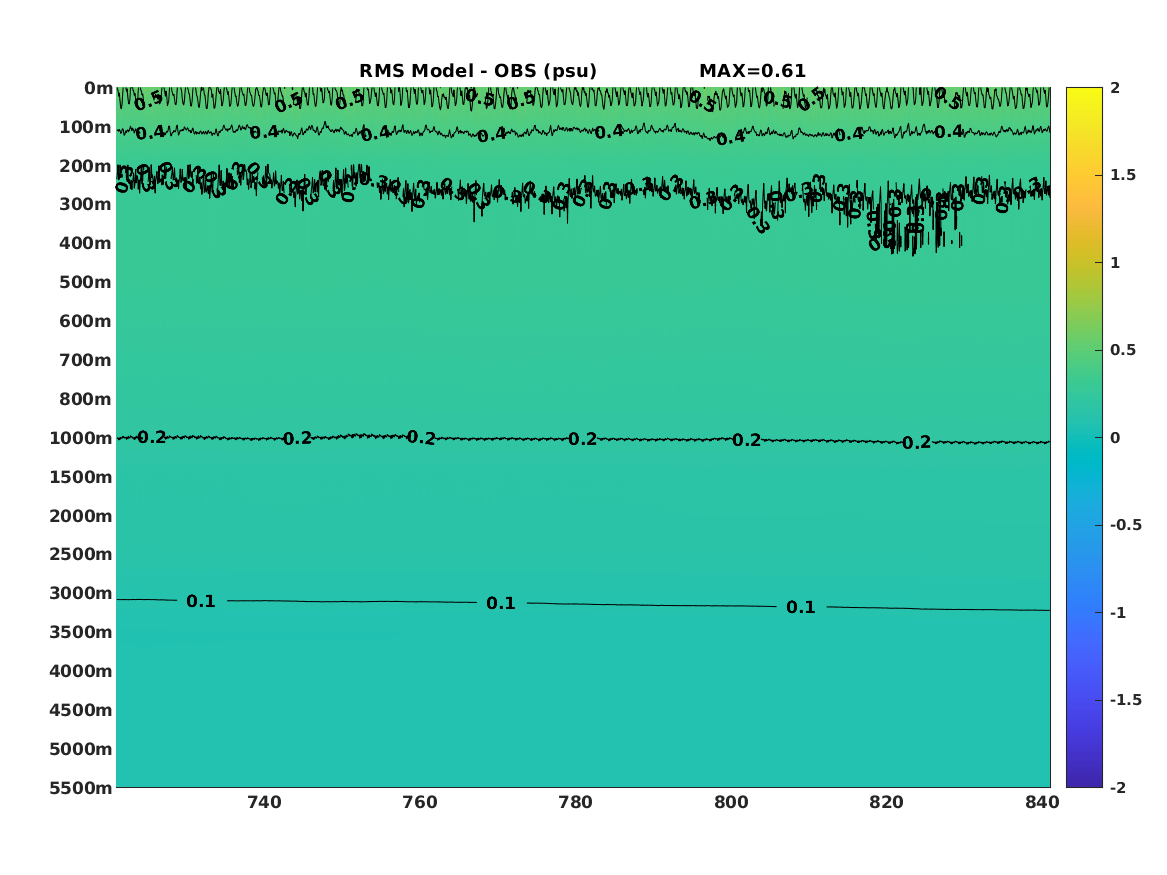Click the '1000m' depth label
The height and width of the screenshot is (875, 1167).
pos(80,438)
